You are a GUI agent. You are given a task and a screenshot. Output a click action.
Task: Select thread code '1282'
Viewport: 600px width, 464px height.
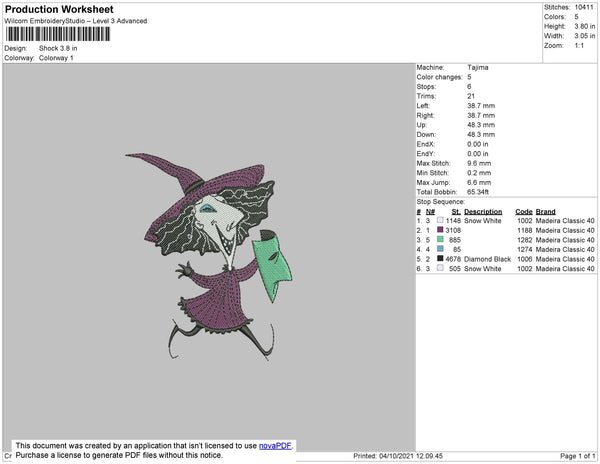[x=525, y=240]
